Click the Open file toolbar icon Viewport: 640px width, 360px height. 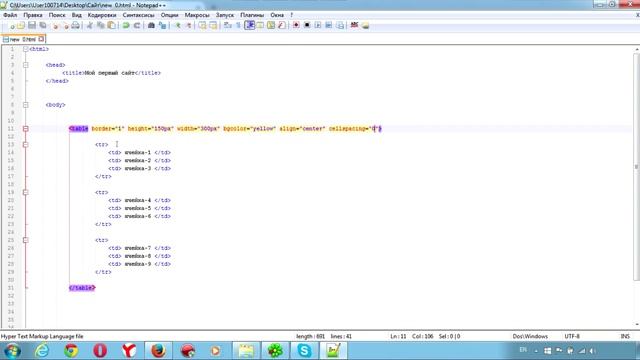coord(21,26)
